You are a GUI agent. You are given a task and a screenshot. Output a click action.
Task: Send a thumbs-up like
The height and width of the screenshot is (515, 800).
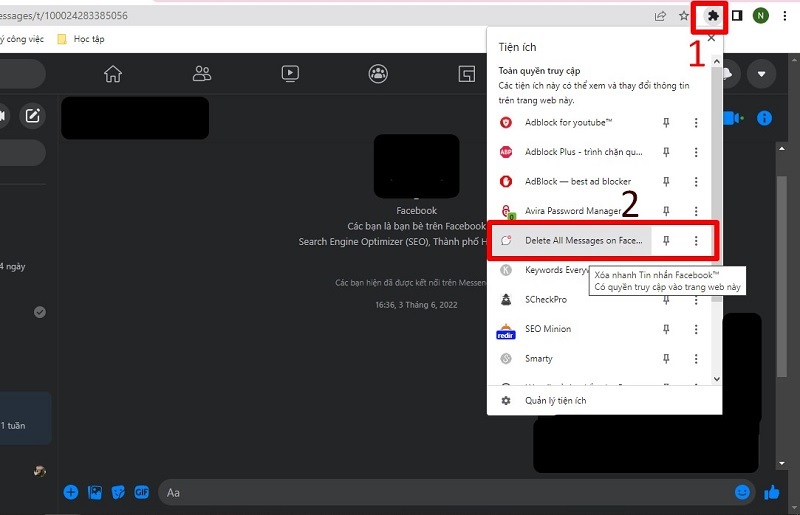[772, 492]
